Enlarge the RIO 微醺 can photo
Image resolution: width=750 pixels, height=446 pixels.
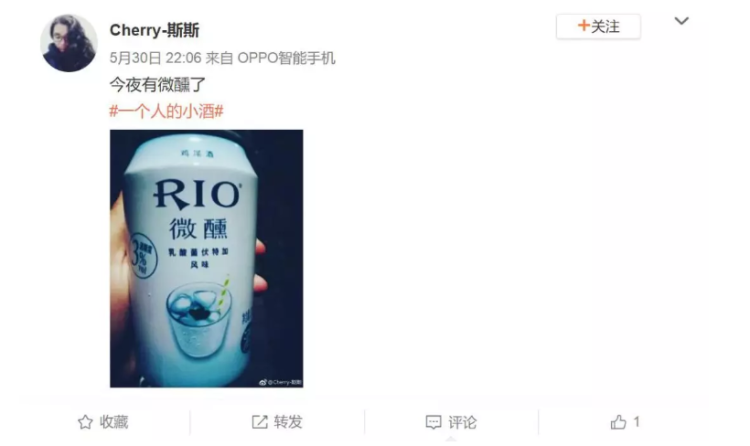click(x=207, y=258)
